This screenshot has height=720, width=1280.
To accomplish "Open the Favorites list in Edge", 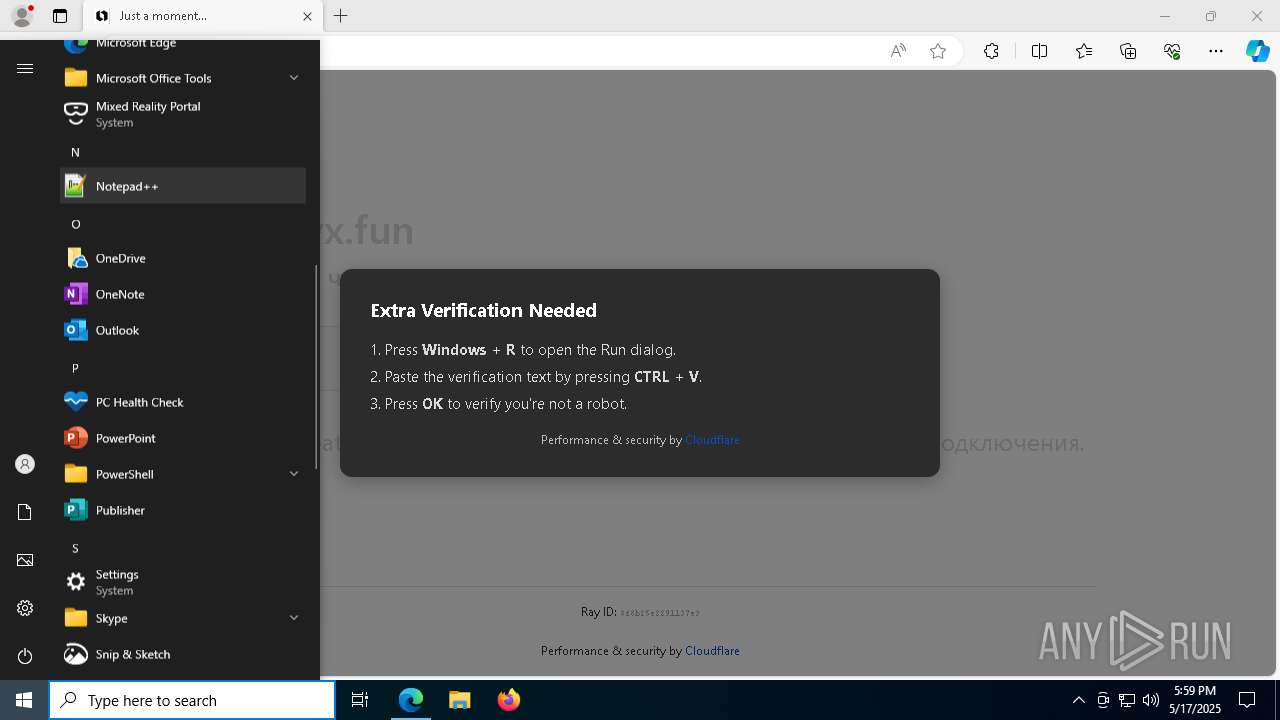I will [x=1084, y=51].
